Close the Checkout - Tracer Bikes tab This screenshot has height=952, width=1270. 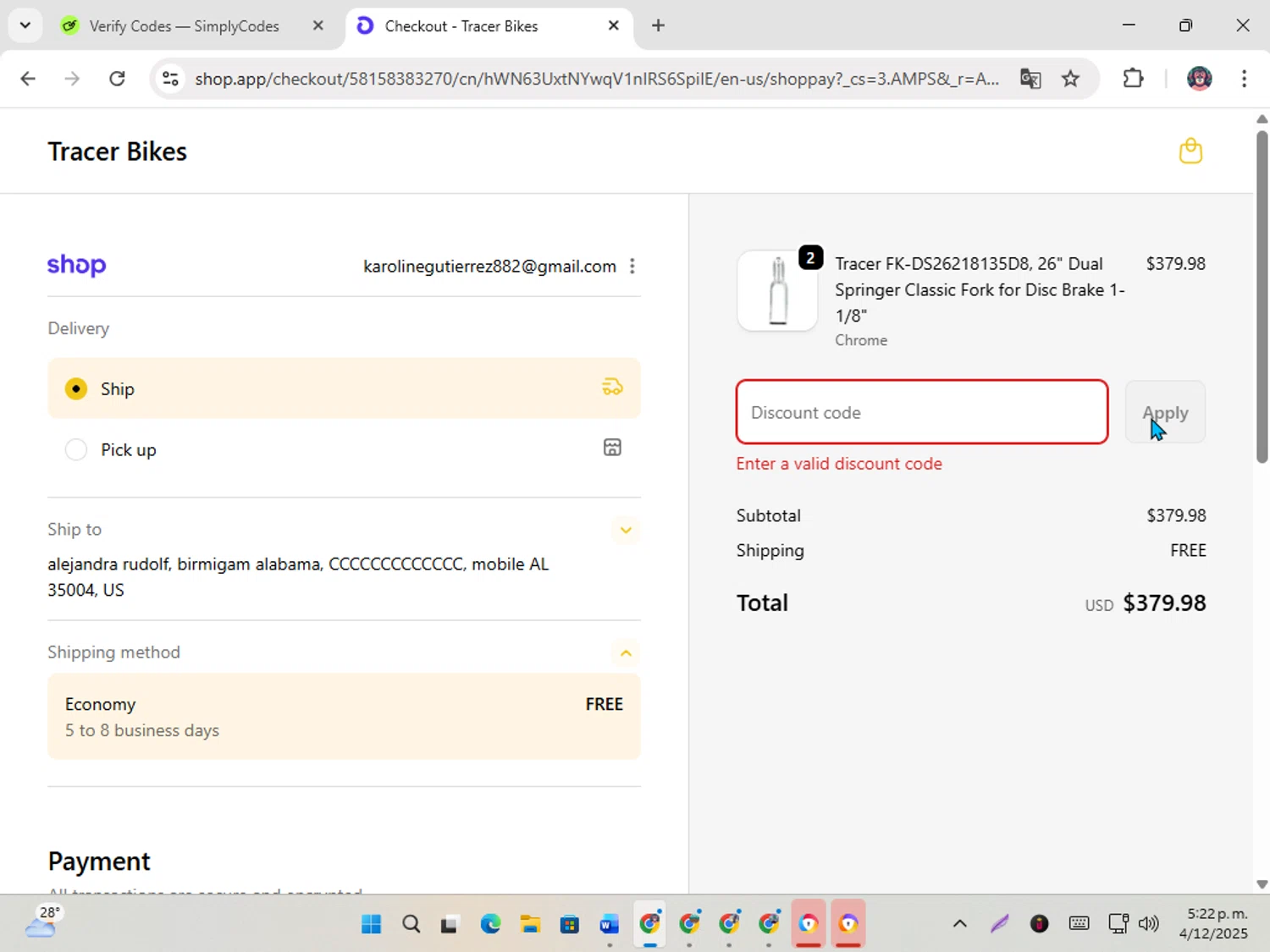point(614,25)
